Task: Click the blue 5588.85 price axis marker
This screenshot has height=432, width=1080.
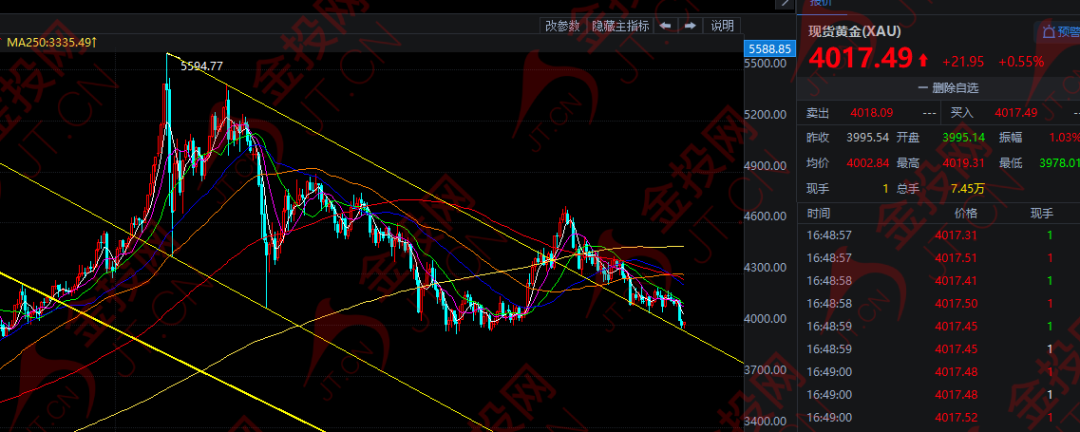Action: point(769,49)
